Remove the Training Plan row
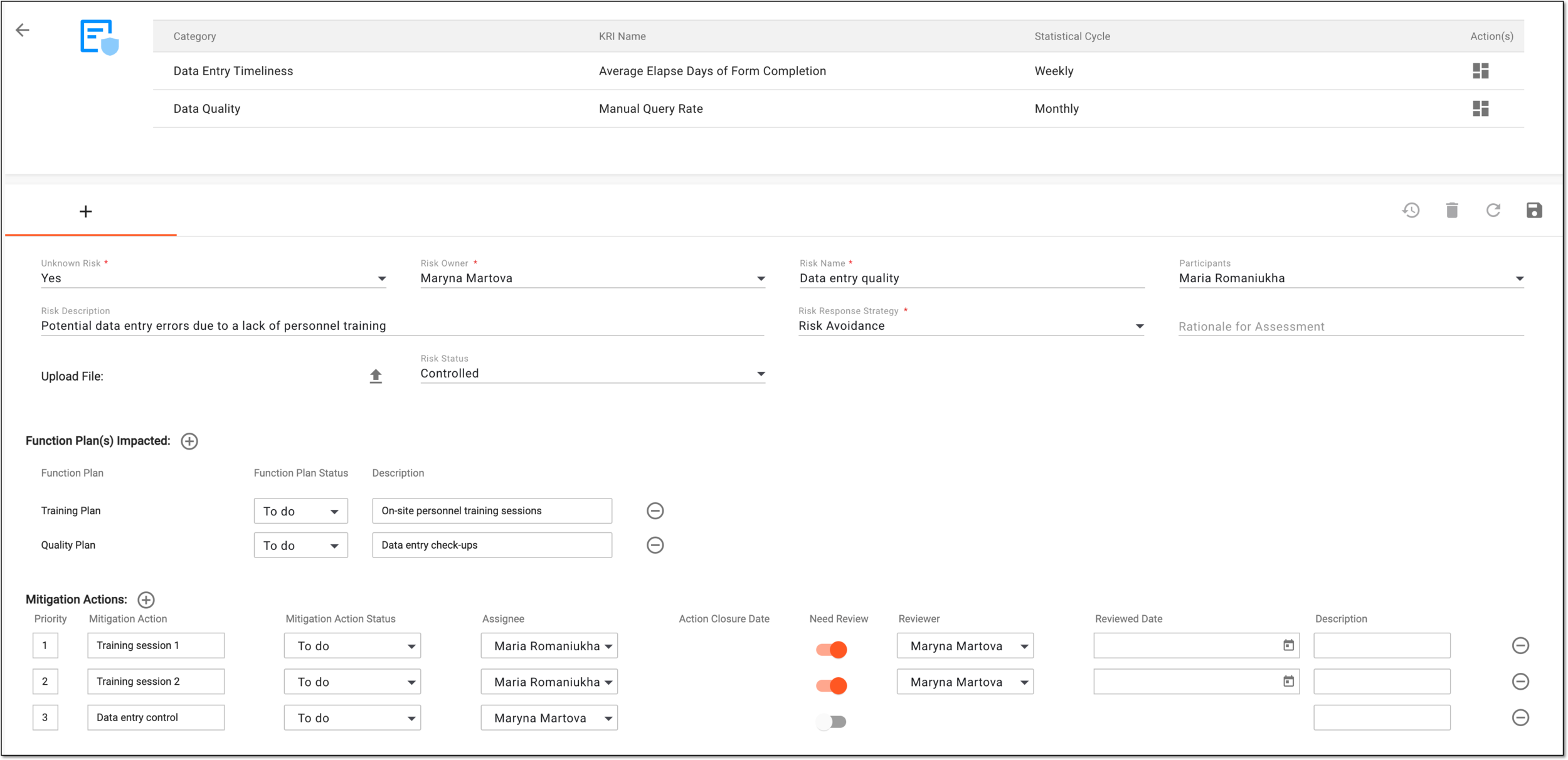Viewport: 1568px width, 760px height. point(655,510)
